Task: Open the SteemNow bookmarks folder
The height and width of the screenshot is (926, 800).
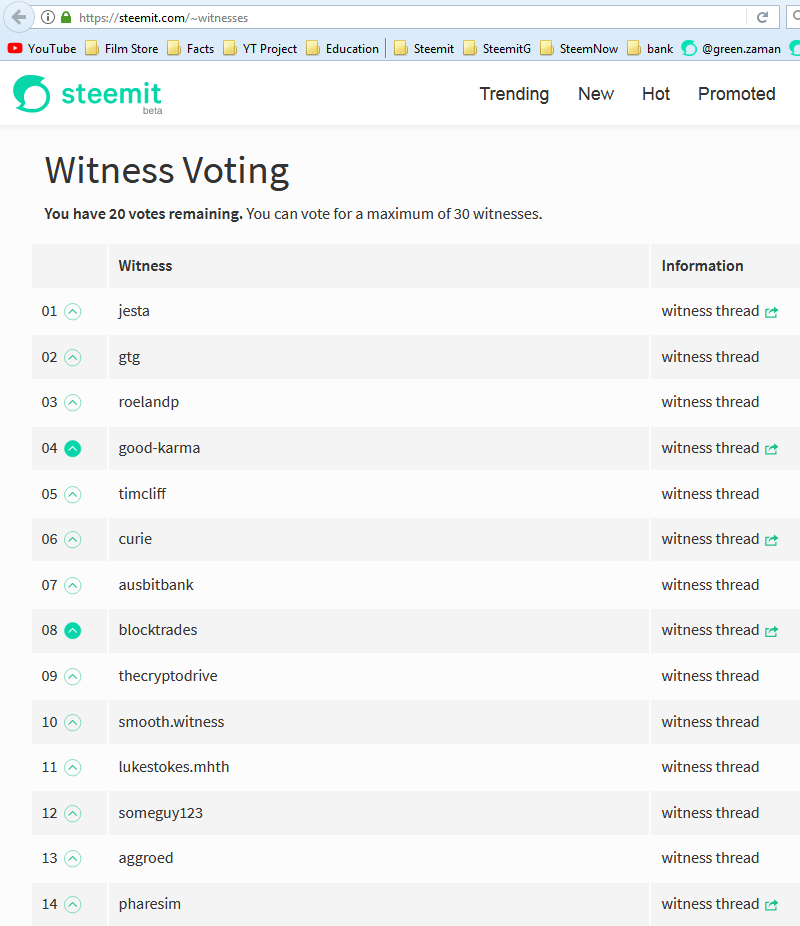Action: click(578, 48)
